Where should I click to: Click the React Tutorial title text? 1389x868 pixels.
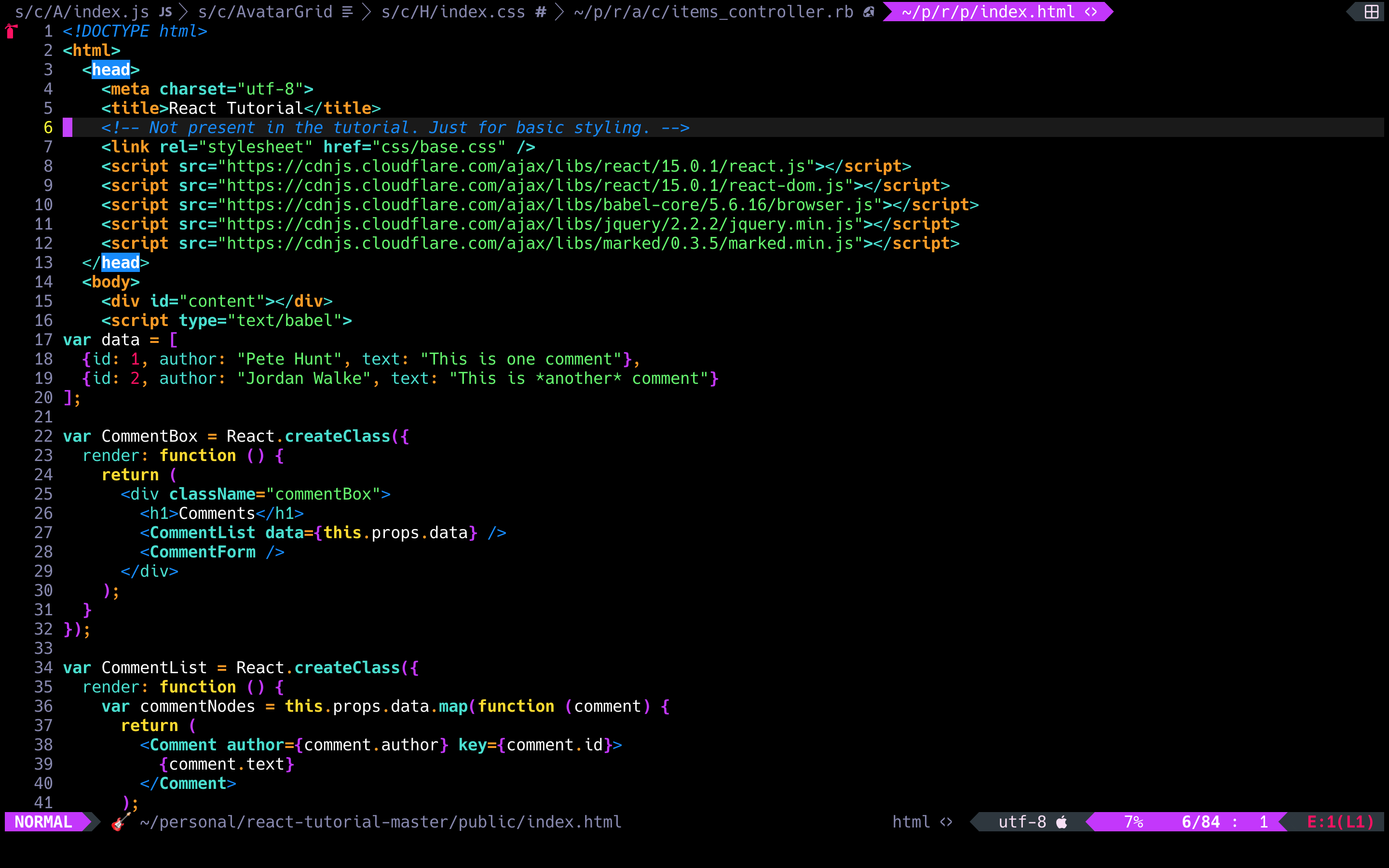236,108
